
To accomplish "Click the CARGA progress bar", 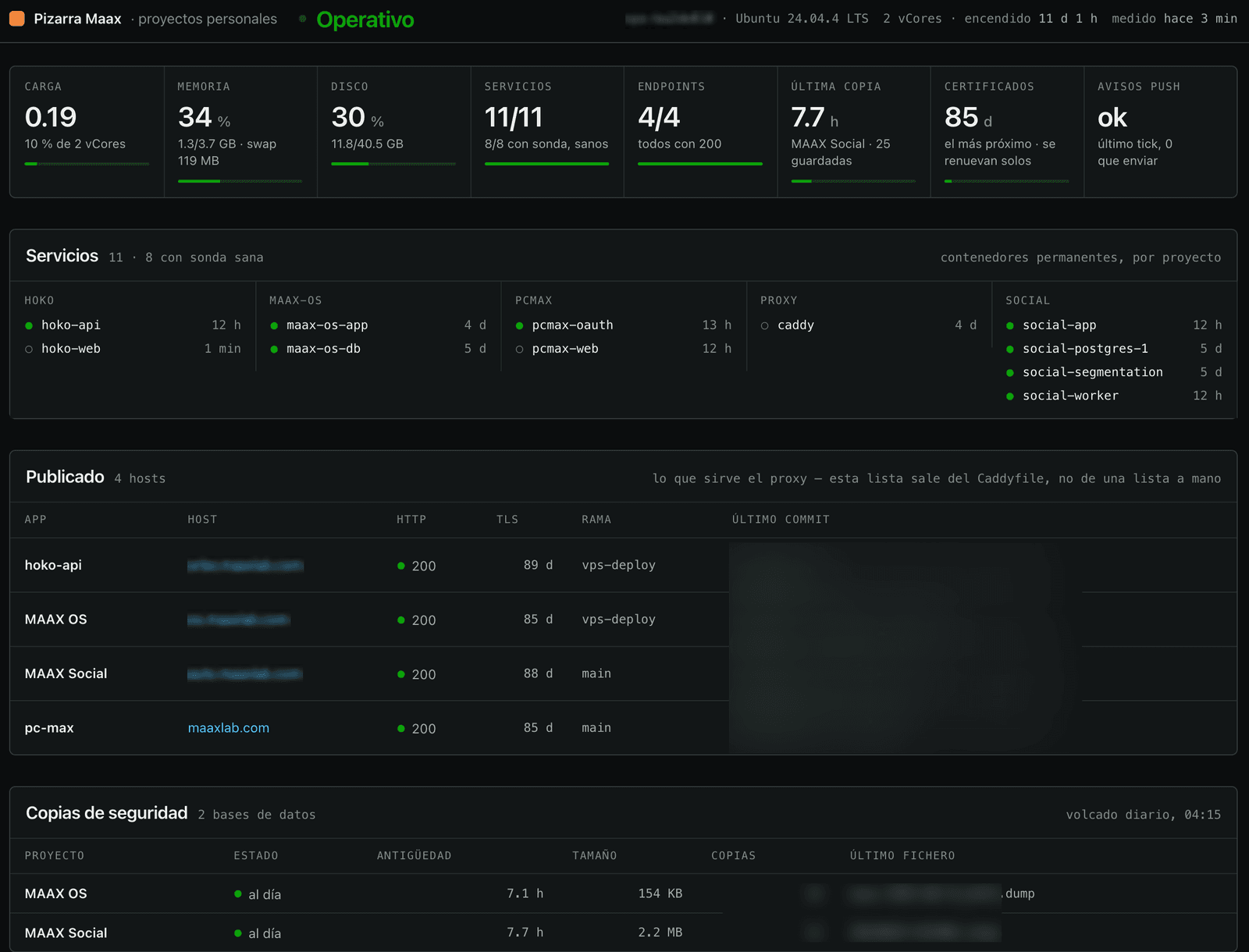I will [x=87, y=164].
